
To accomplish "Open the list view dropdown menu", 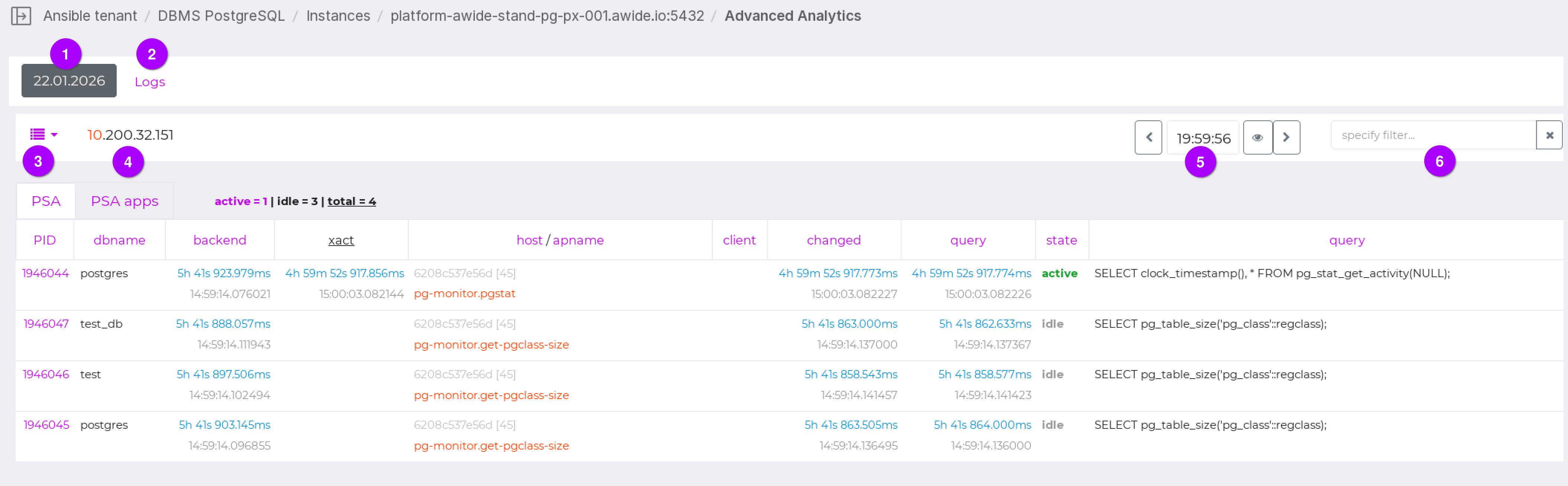I will [43, 135].
